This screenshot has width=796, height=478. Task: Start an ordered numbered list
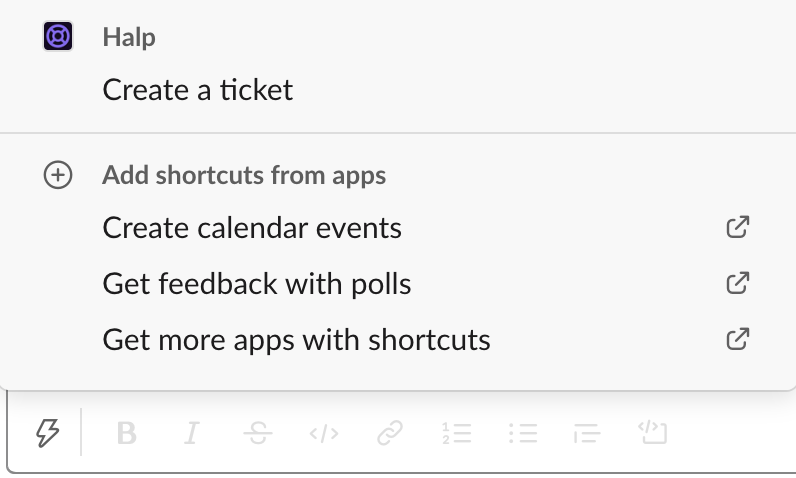pos(456,433)
